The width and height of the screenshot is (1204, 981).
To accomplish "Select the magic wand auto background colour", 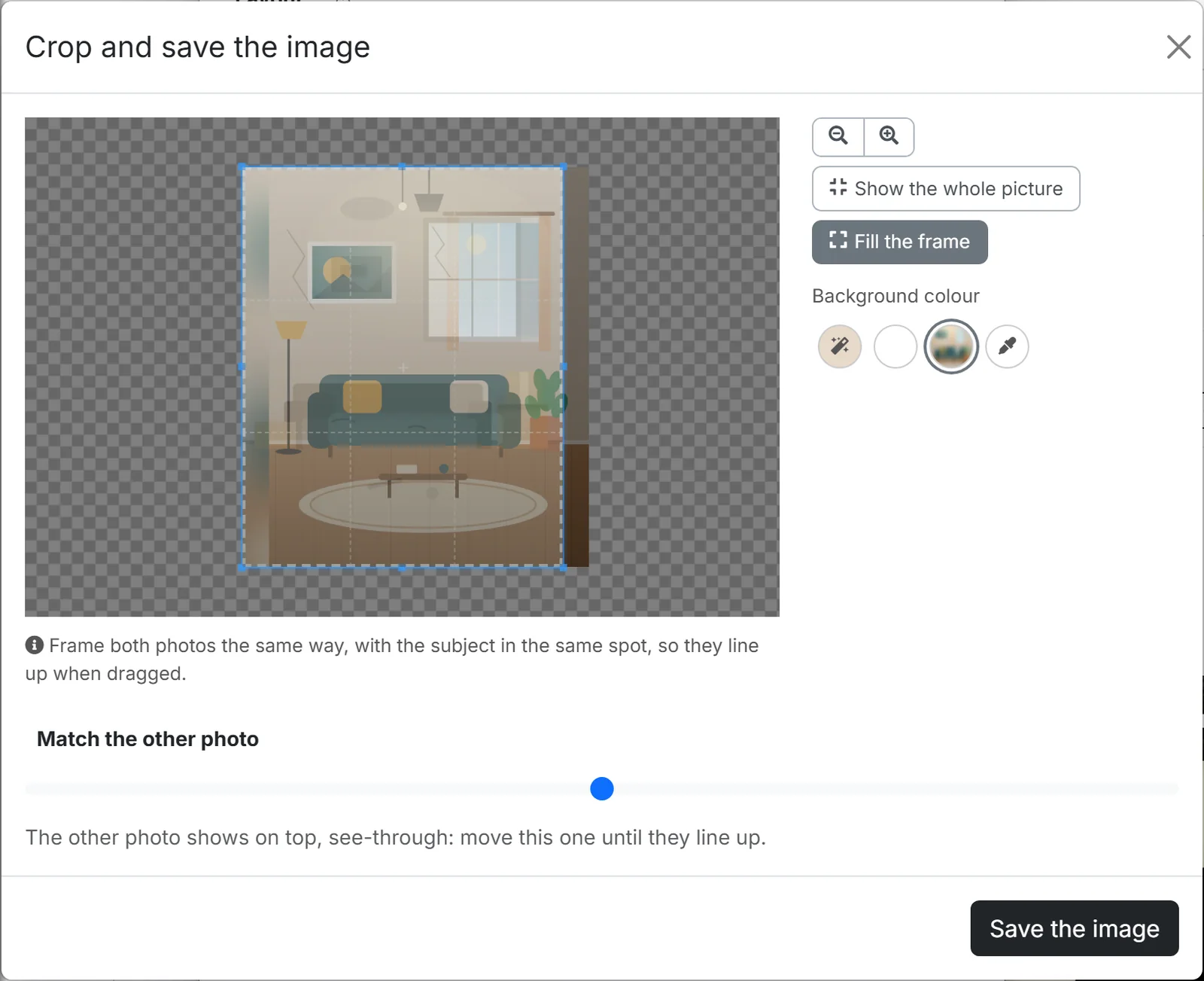I will point(840,346).
